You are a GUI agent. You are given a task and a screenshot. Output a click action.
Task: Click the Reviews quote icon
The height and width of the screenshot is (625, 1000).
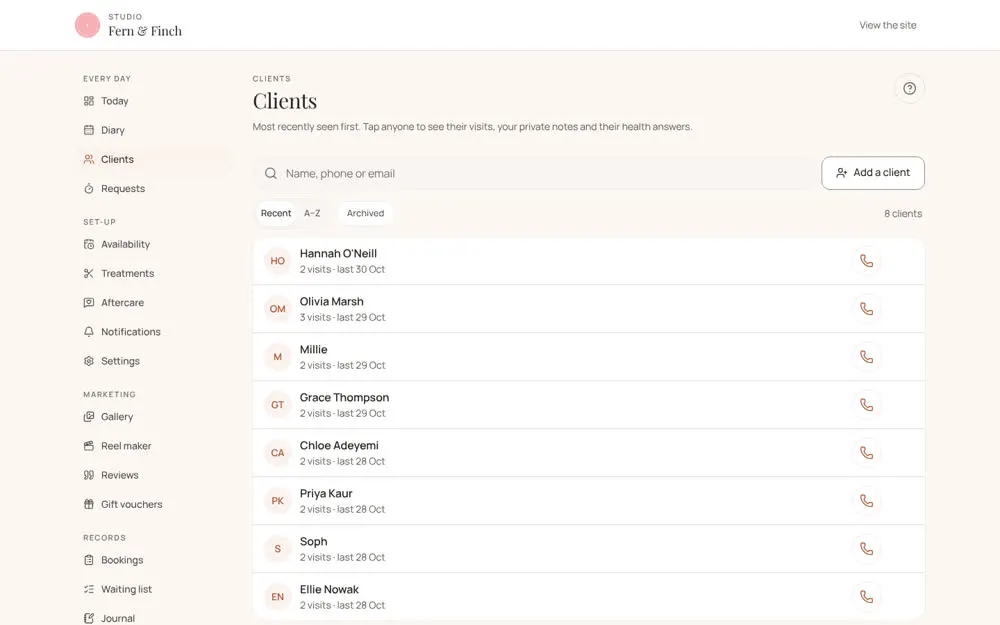[89, 475]
